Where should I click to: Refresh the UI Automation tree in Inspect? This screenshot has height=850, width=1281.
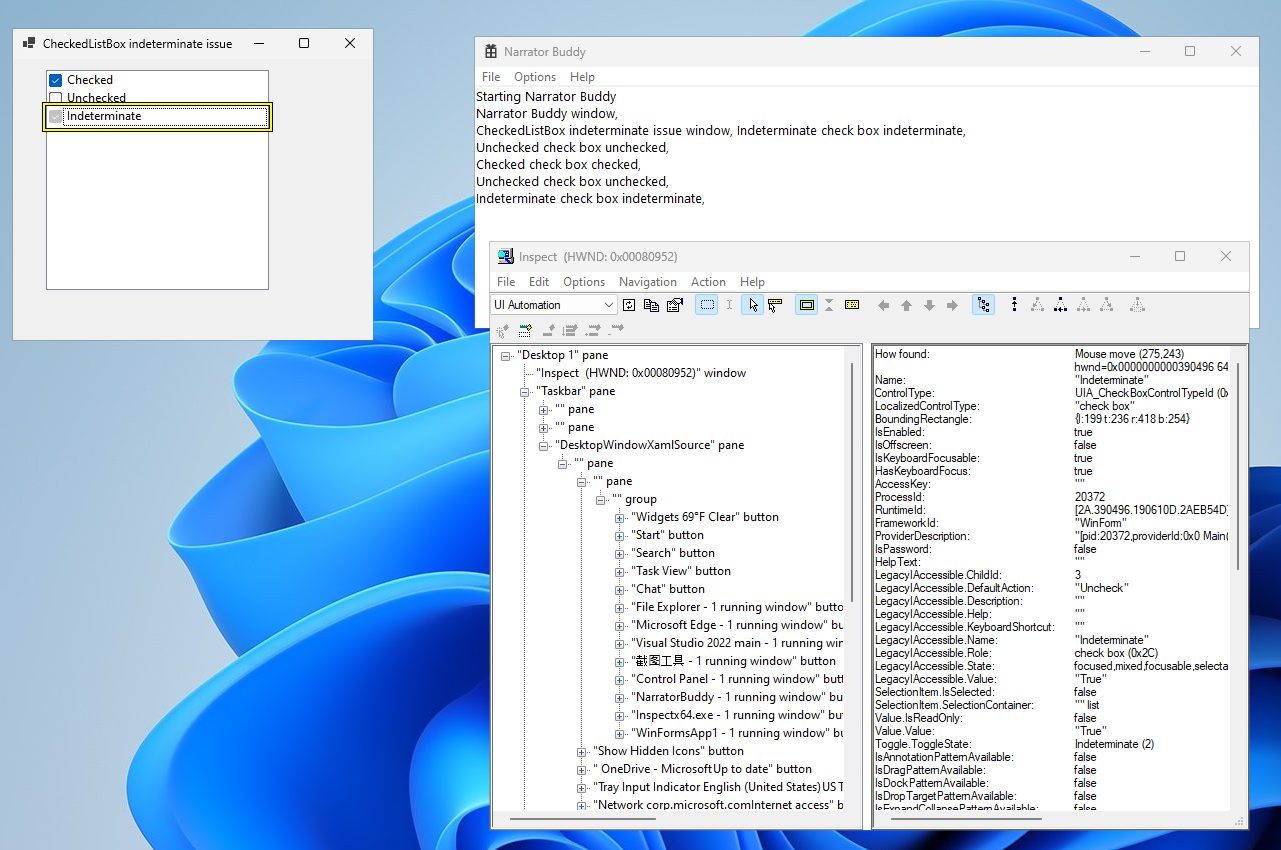(629, 304)
